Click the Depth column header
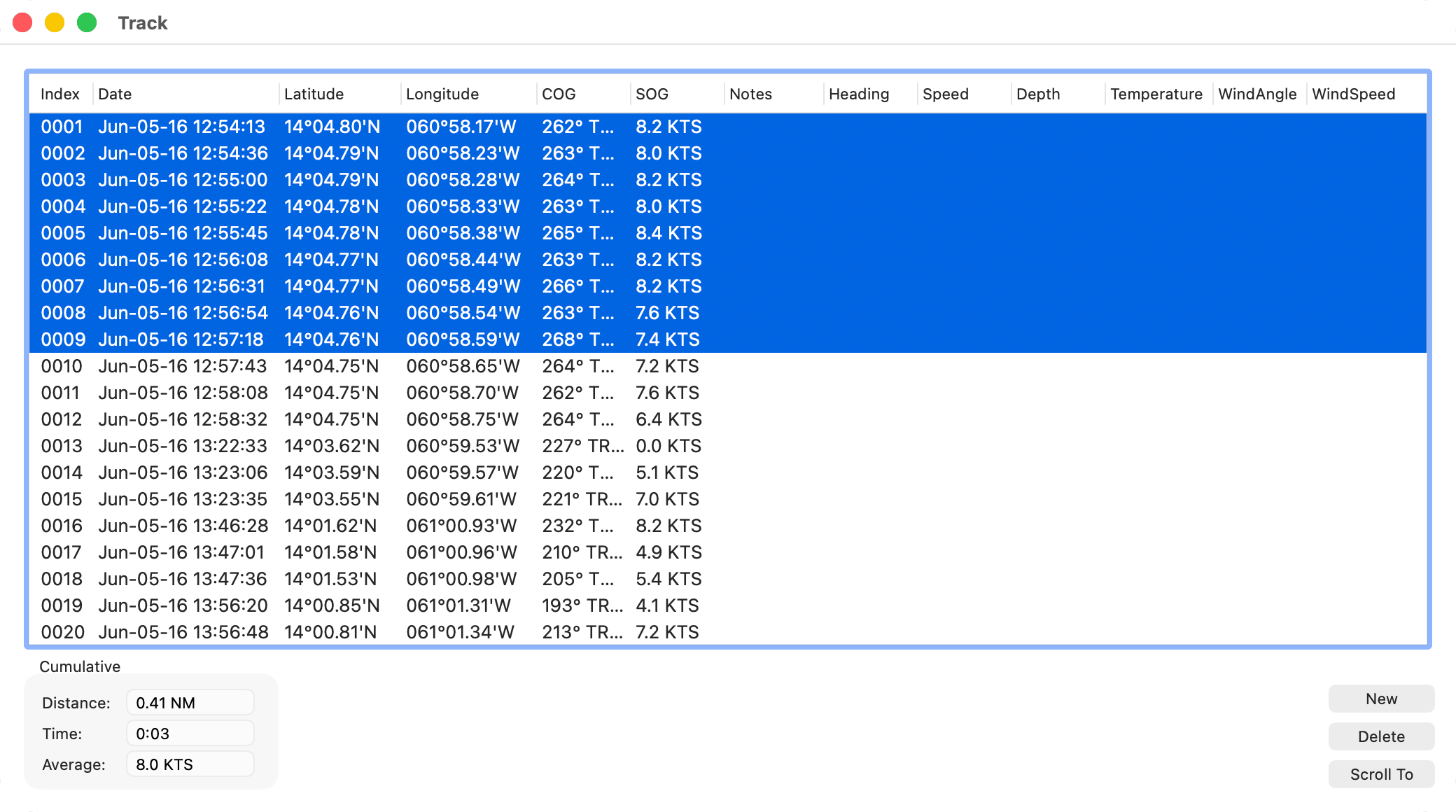 [x=1058, y=94]
